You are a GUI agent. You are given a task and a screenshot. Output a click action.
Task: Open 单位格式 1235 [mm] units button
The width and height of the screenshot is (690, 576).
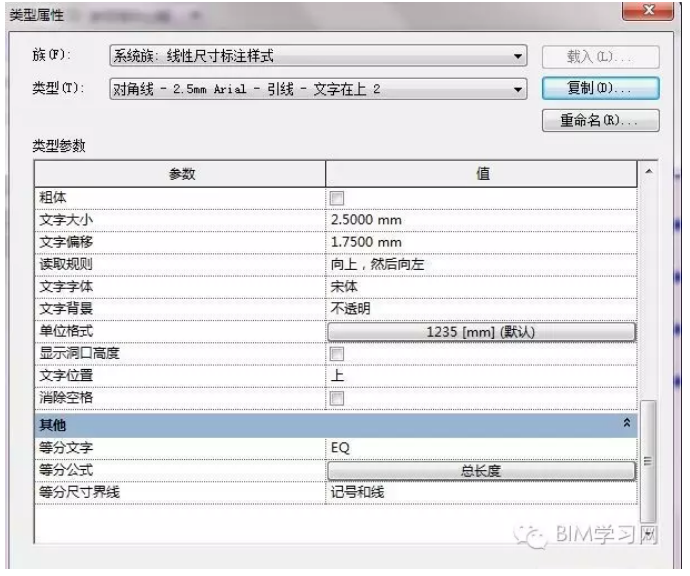[481, 331]
